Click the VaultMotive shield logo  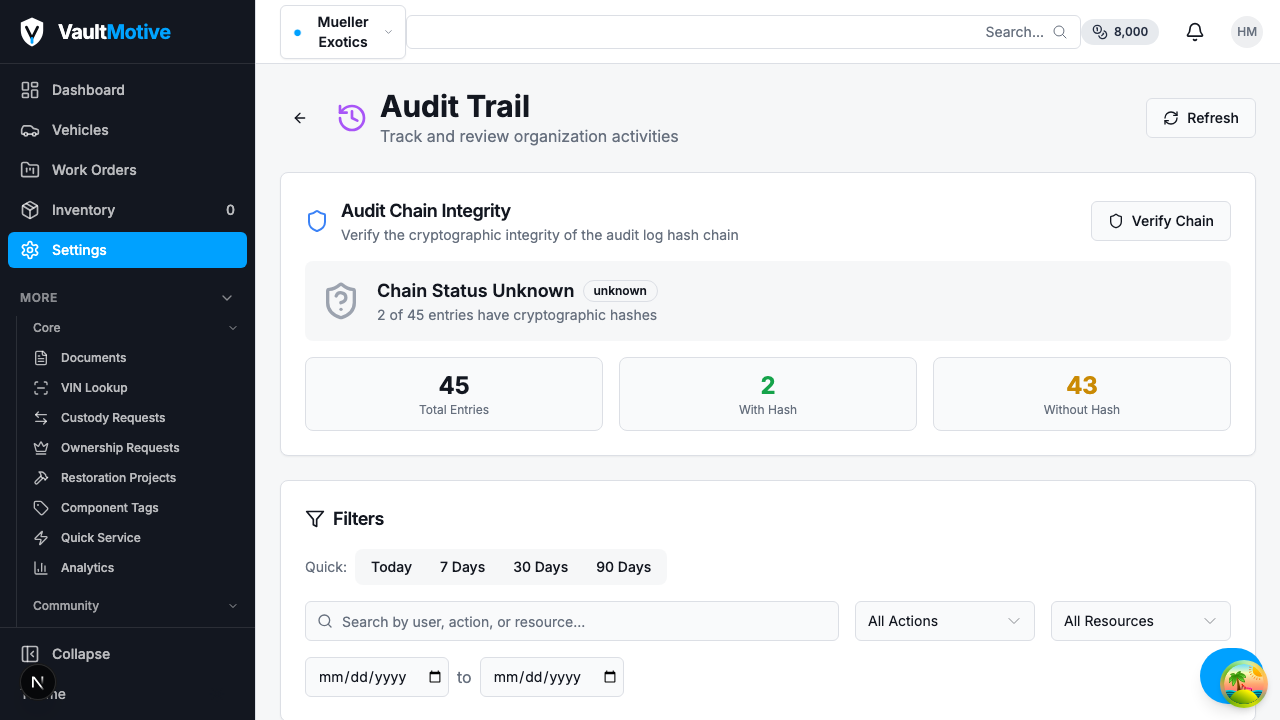[32, 32]
